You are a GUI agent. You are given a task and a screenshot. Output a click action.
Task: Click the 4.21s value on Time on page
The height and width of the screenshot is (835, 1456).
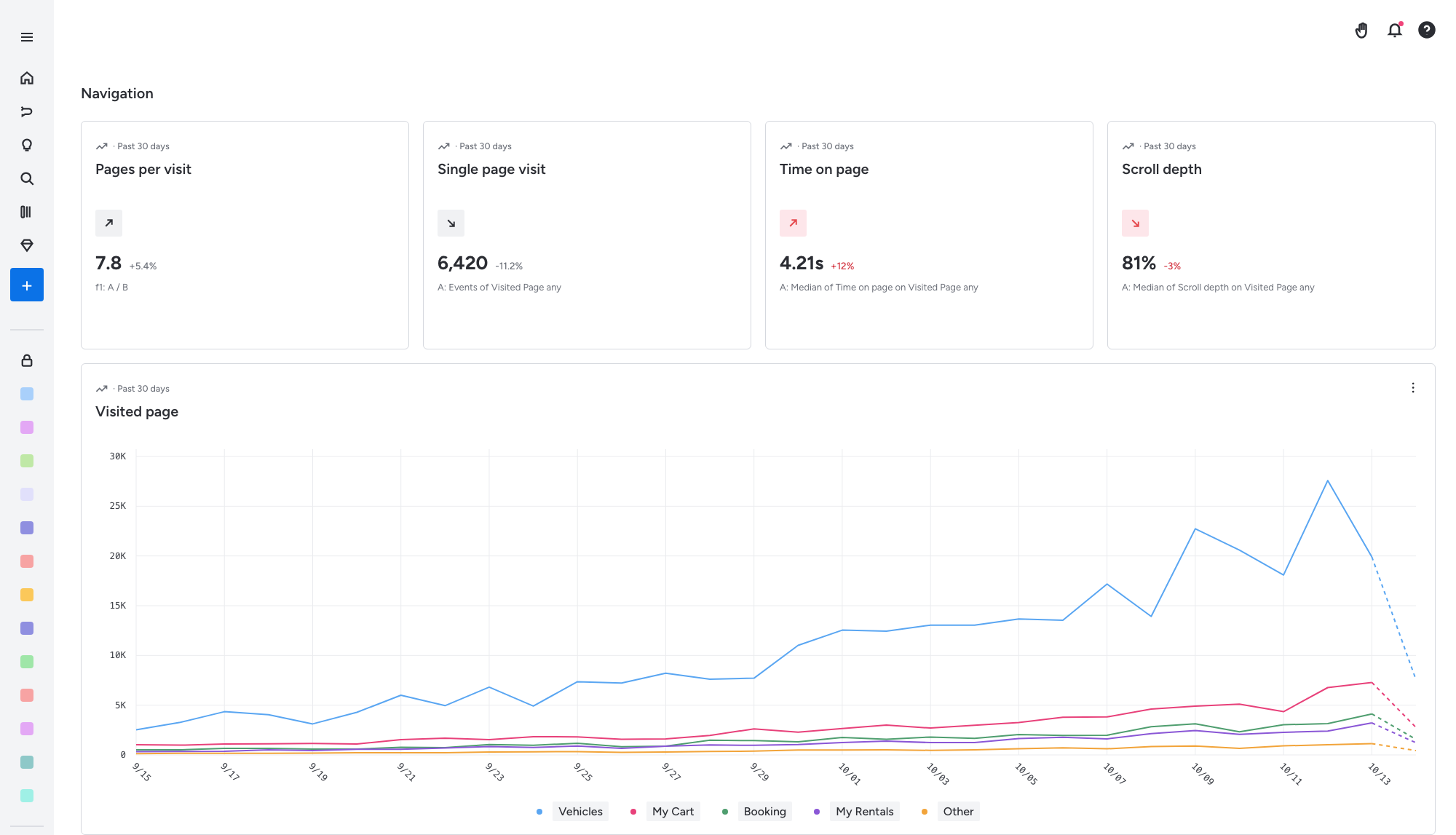point(802,263)
